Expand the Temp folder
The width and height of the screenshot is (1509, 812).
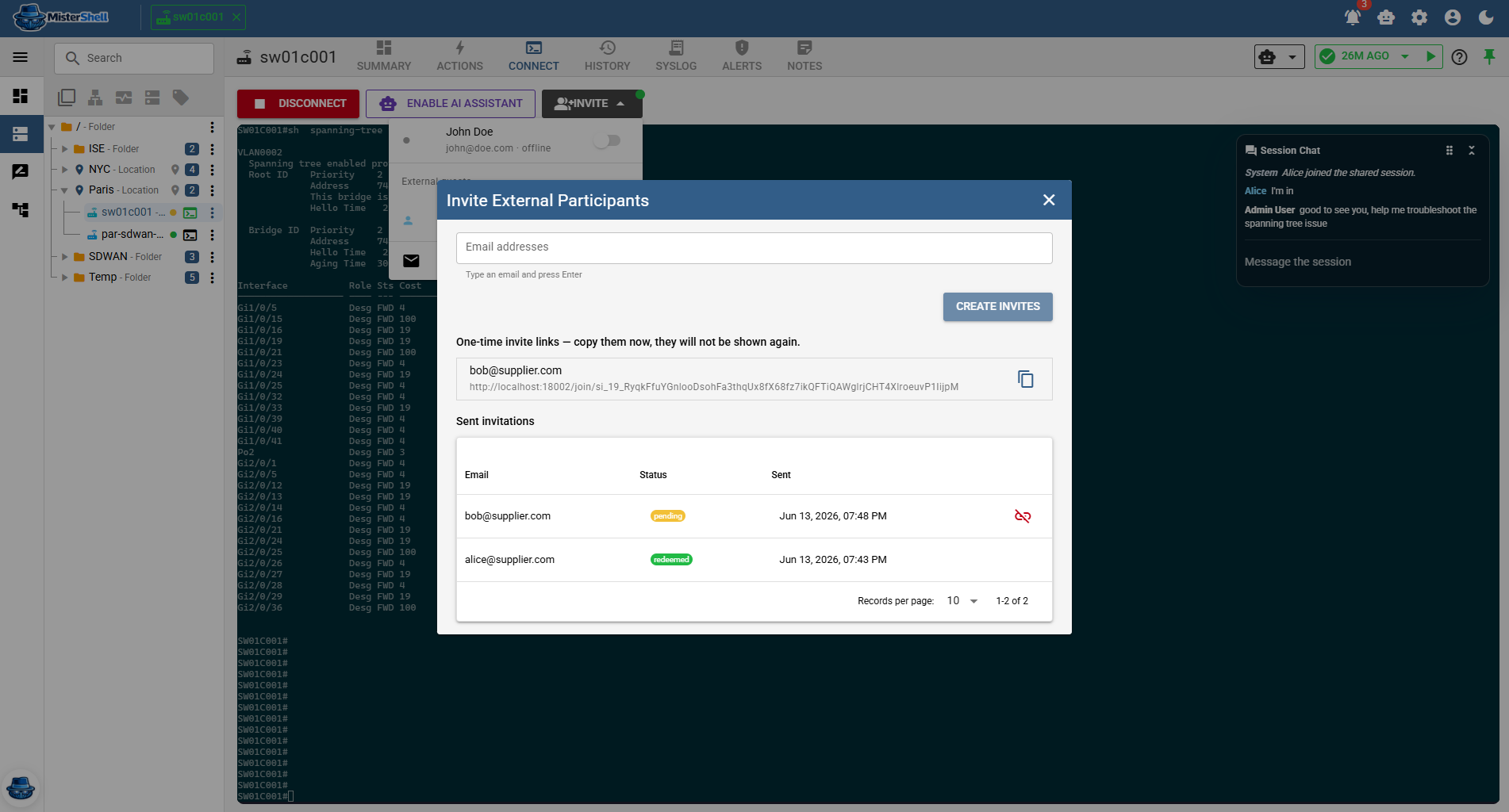click(65, 278)
